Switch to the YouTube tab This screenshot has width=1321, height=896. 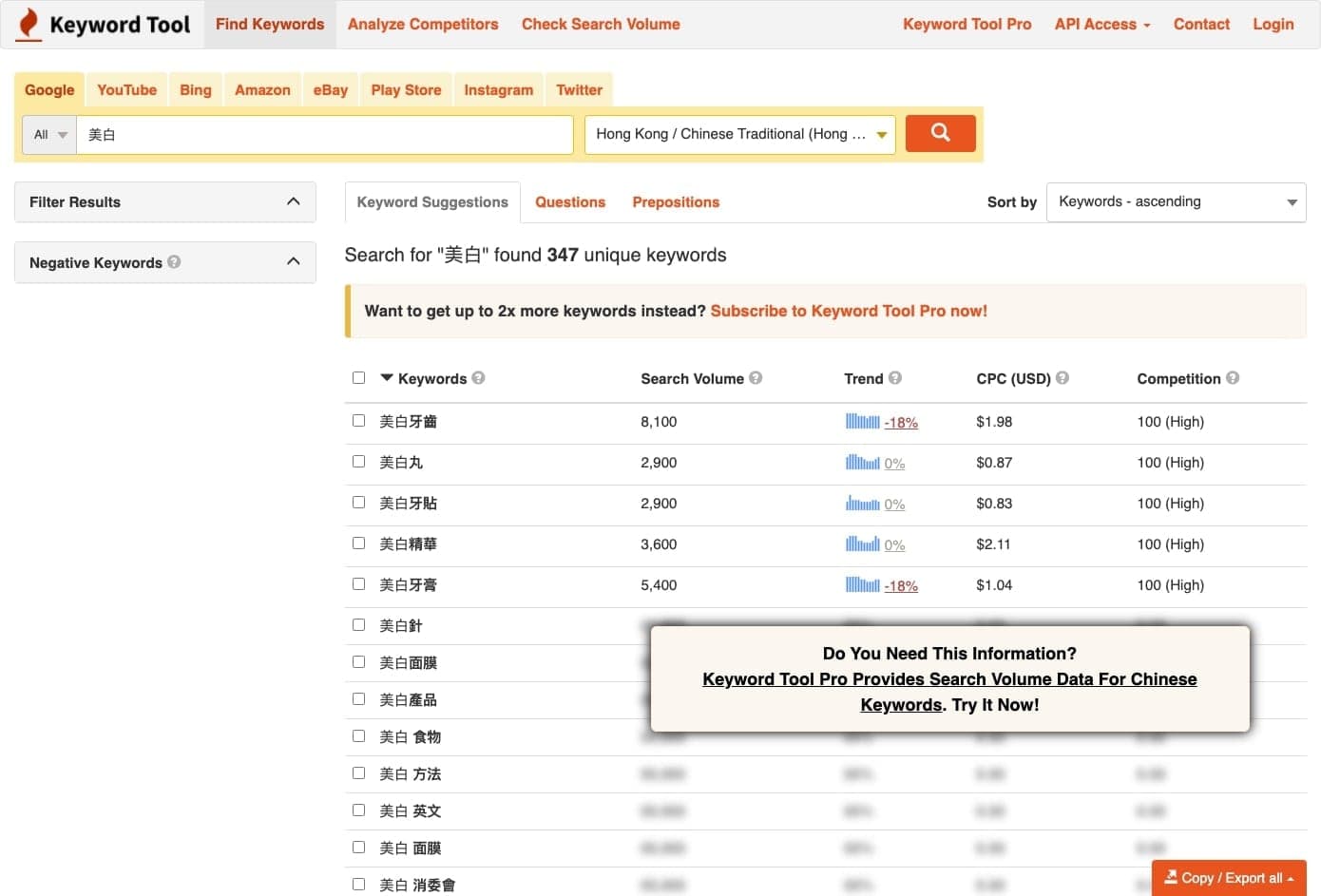coord(126,89)
